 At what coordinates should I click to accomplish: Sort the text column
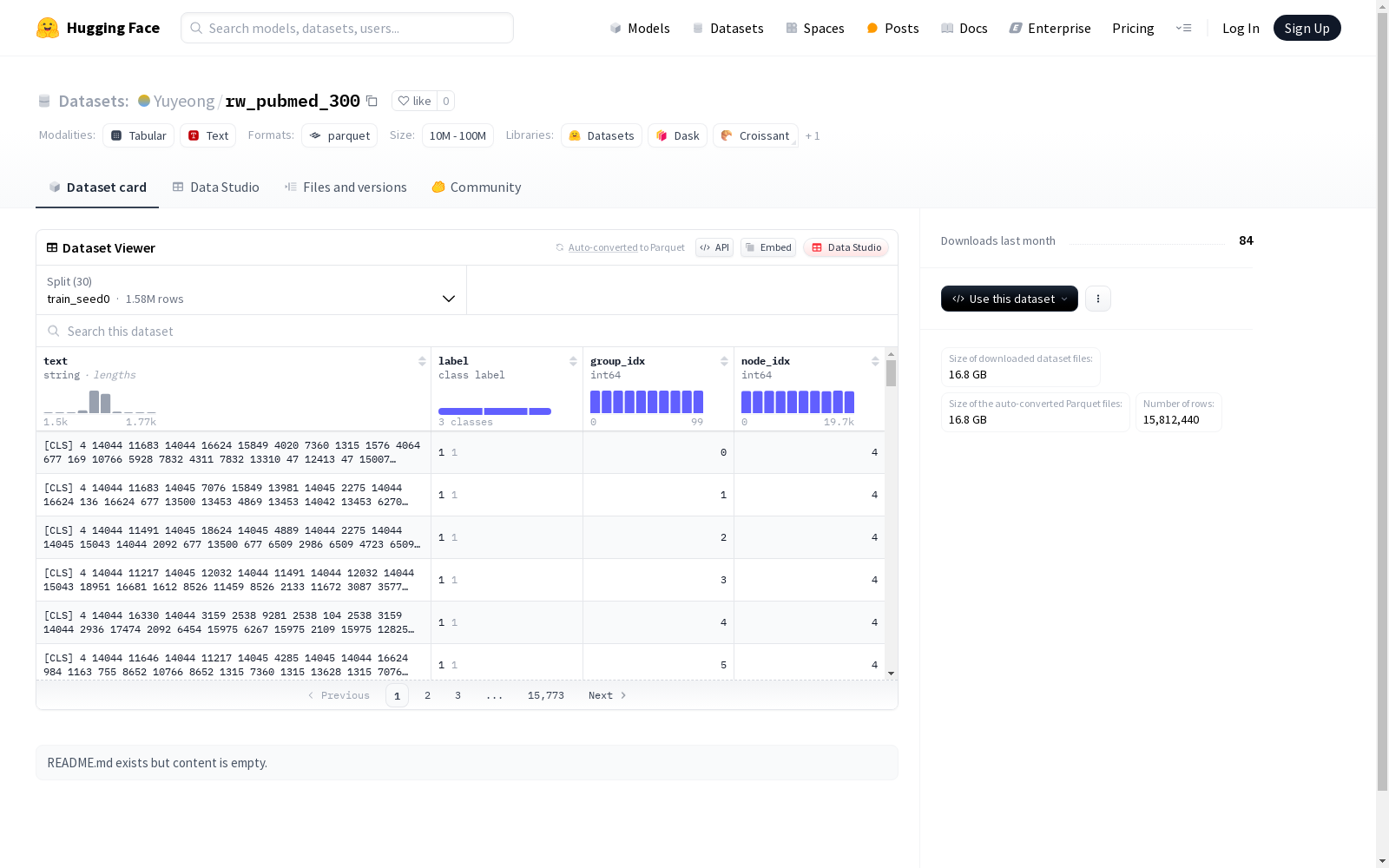click(422, 361)
